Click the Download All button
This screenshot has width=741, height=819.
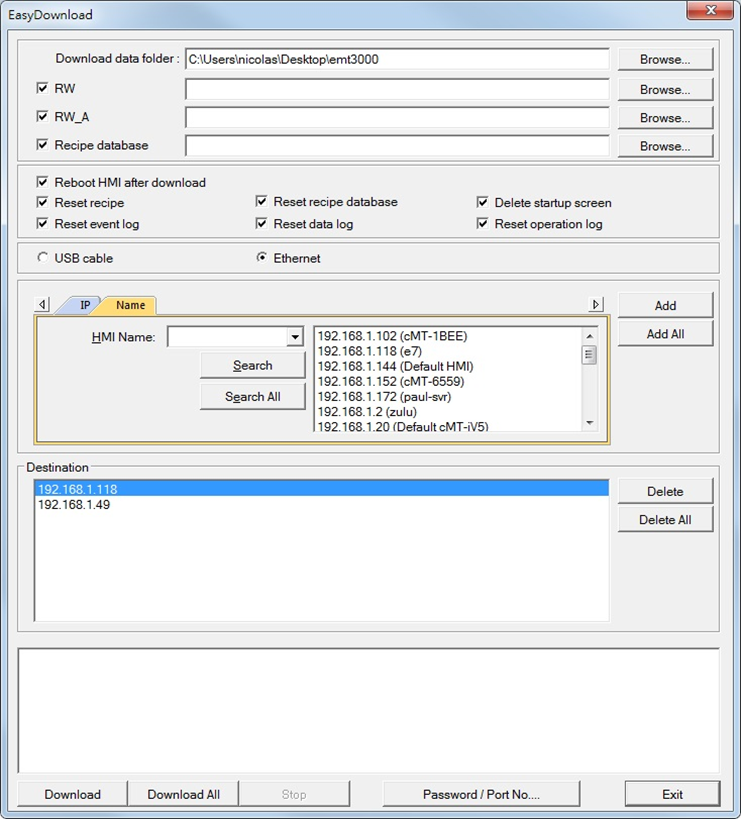coord(183,794)
